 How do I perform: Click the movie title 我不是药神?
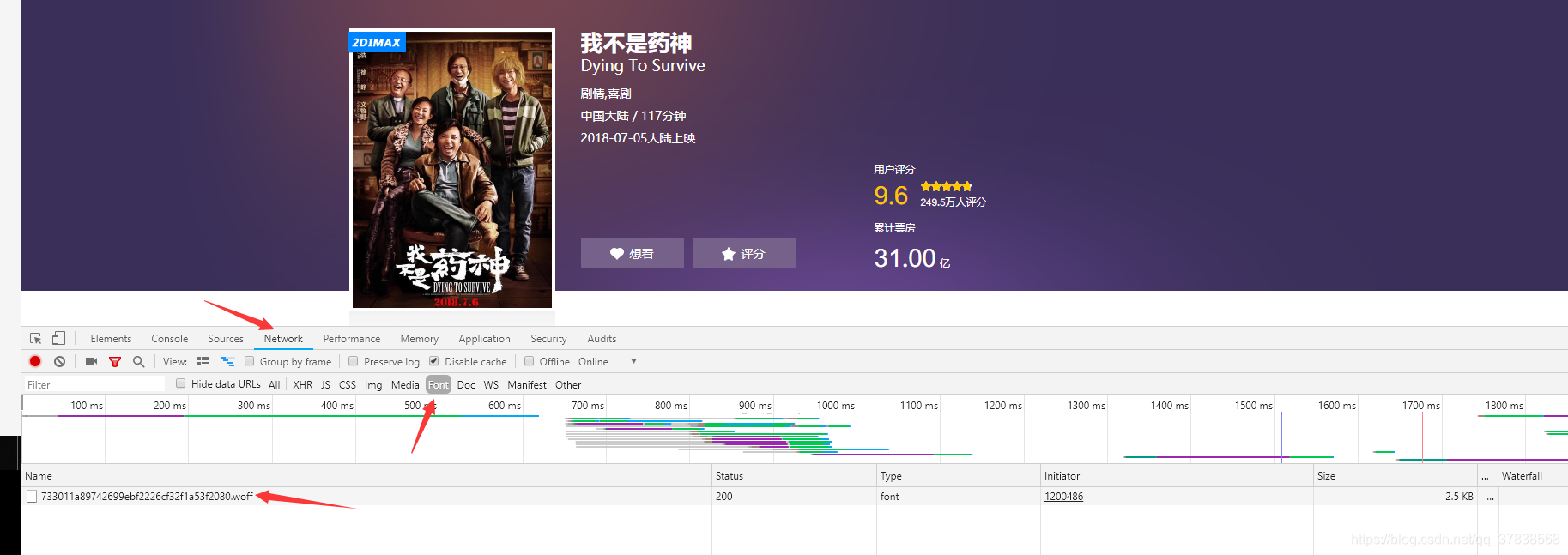[636, 43]
